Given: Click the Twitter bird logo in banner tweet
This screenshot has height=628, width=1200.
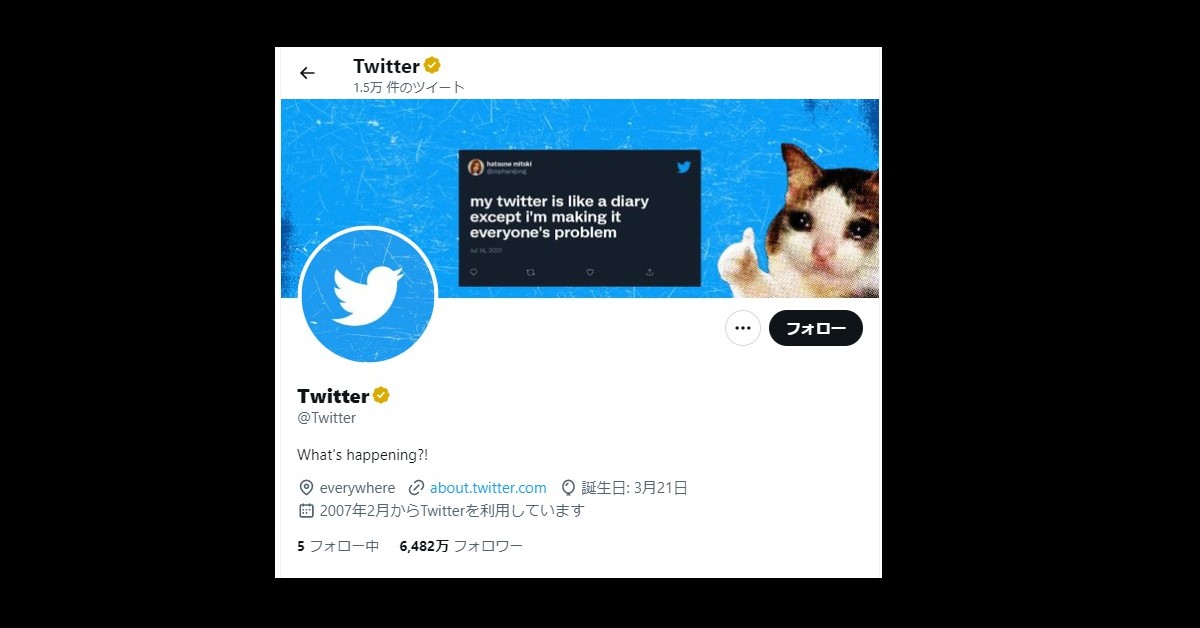Looking at the screenshot, I should coord(684,167).
